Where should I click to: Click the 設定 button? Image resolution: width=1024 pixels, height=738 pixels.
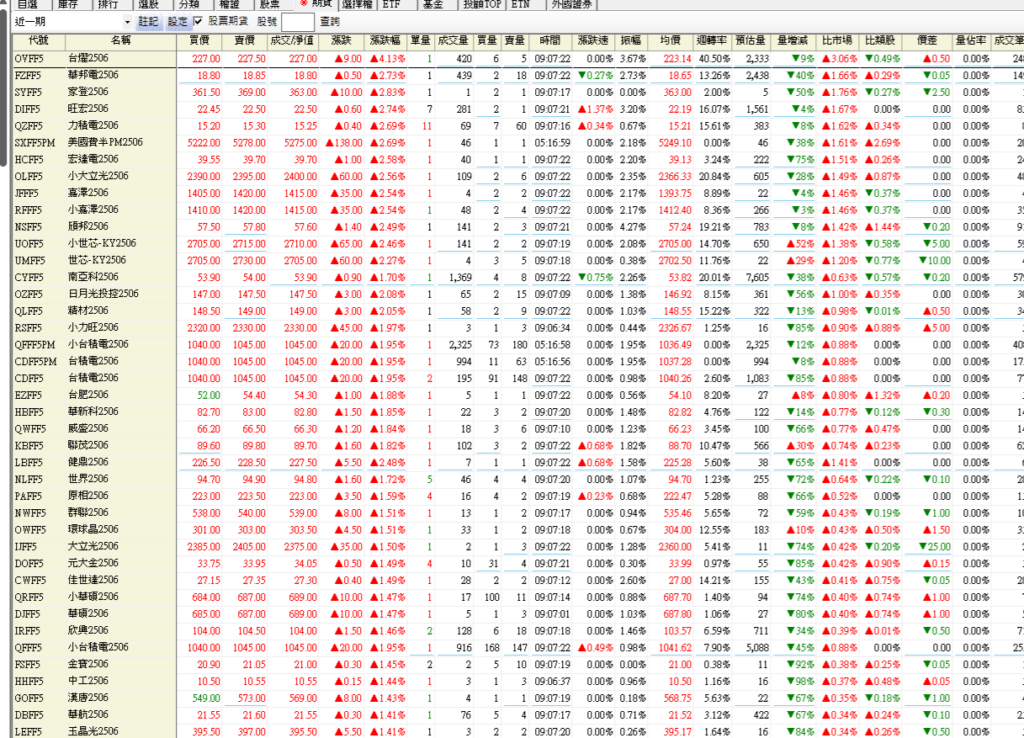(177, 22)
